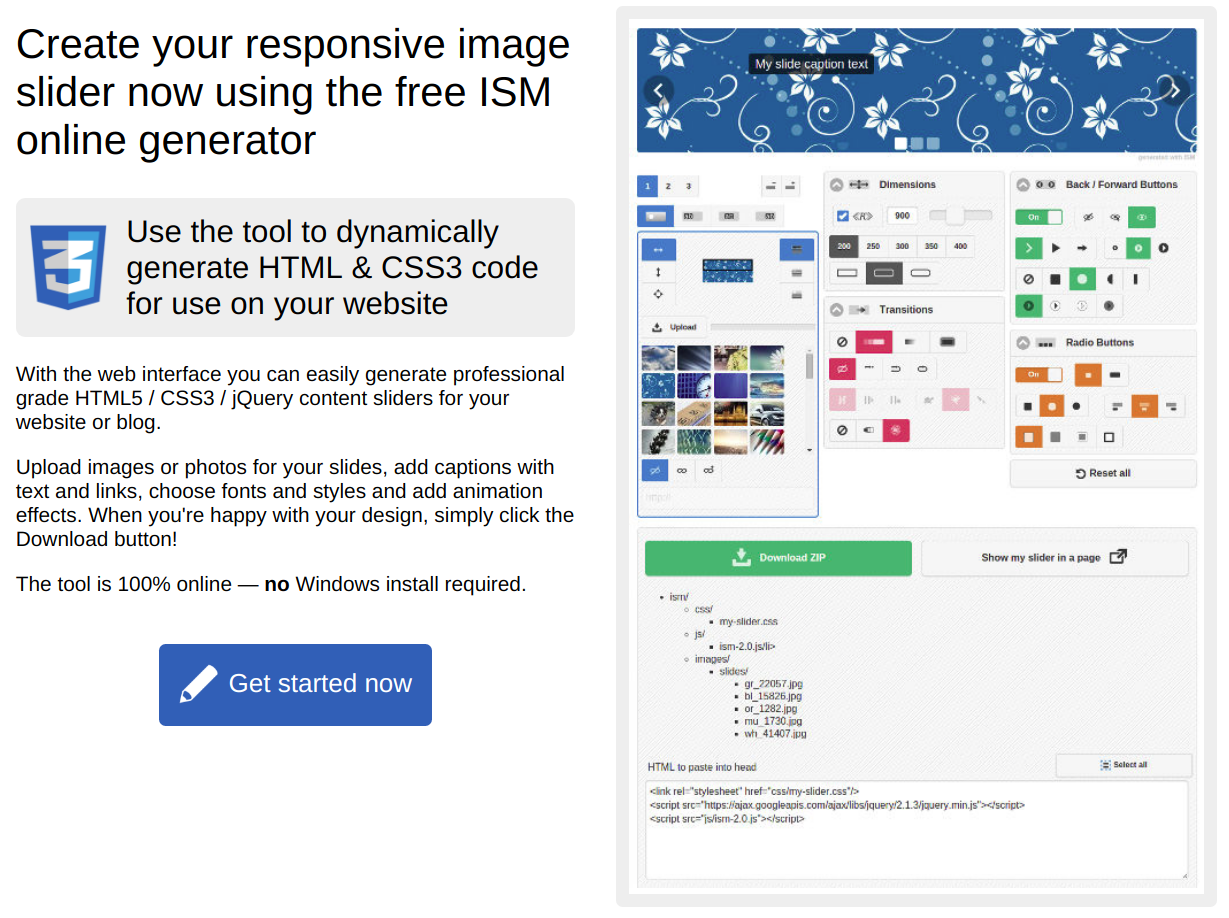Pick the colored pencils image thumbnail
This screenshot has height=918, width=1229.
point(767,441)
